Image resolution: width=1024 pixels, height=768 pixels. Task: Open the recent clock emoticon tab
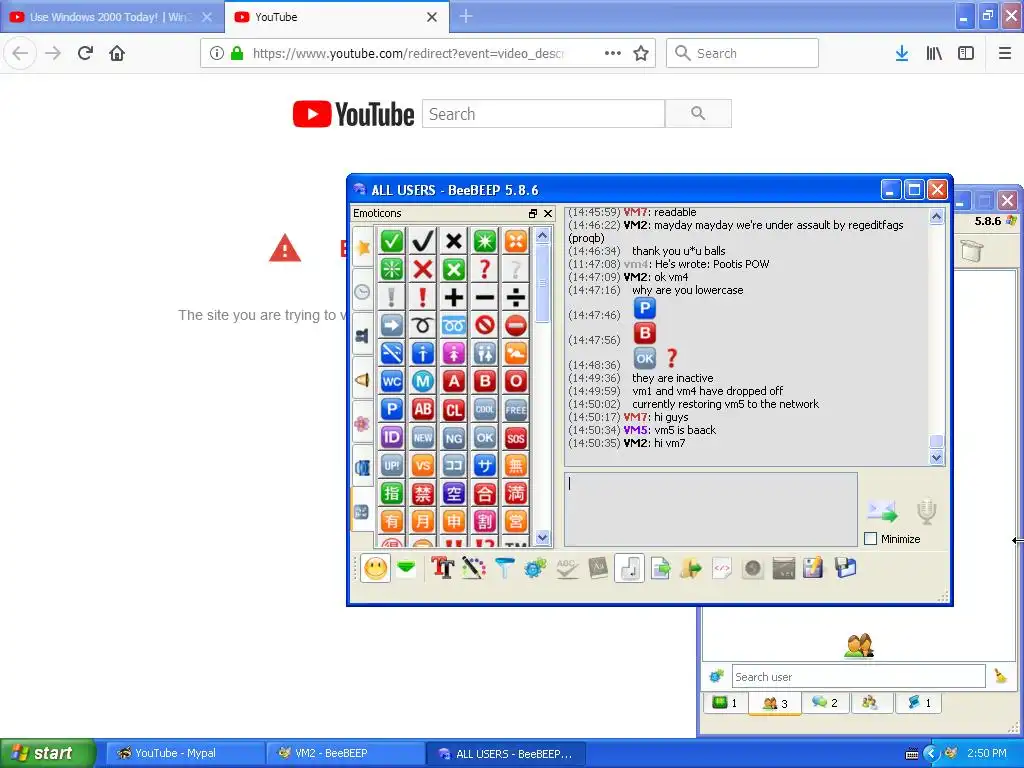pyautogui.click(x=362, y=292)
